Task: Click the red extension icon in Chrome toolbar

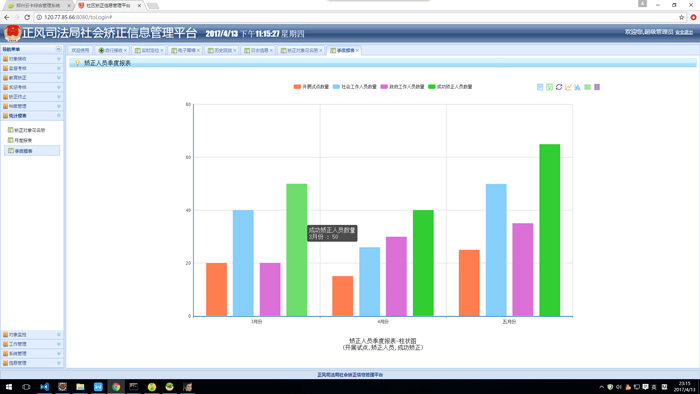Action: pyautogui.click(x=693, y=17)
